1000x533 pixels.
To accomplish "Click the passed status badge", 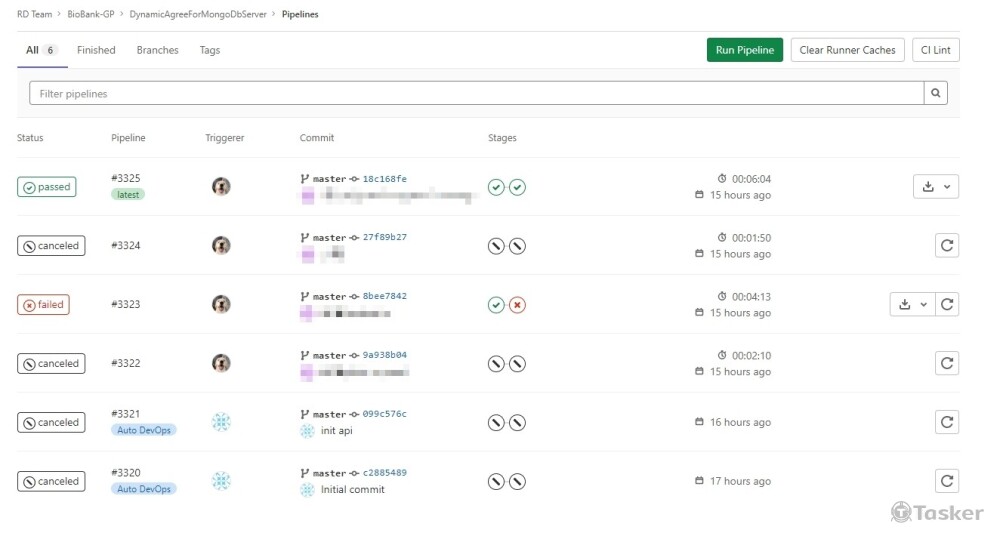I will tap(47, 187).
